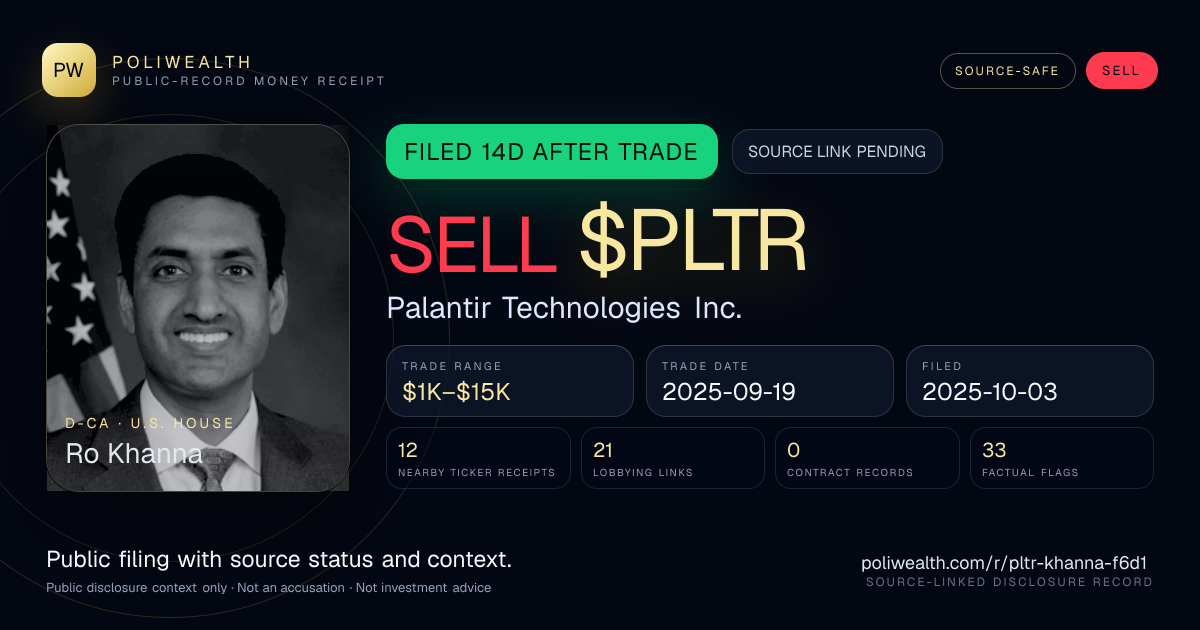The image size is (1200, 630).
Task: View the 0 contract records tile
Action: click(x=867, y=458)
